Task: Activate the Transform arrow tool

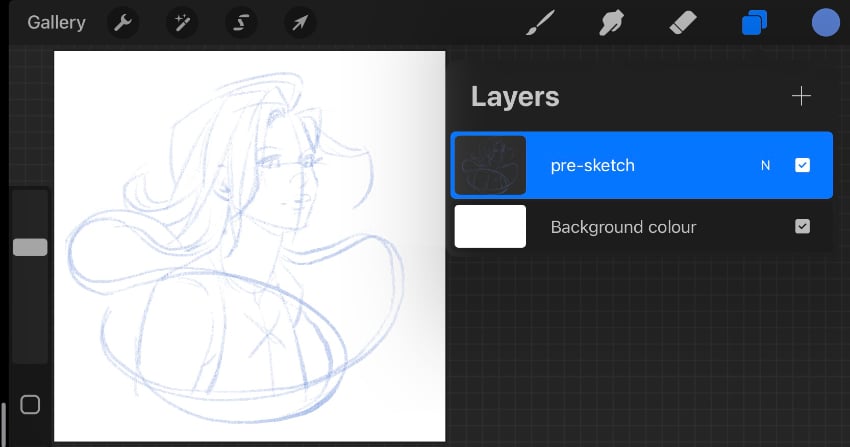Action: (x=300, y=23)
